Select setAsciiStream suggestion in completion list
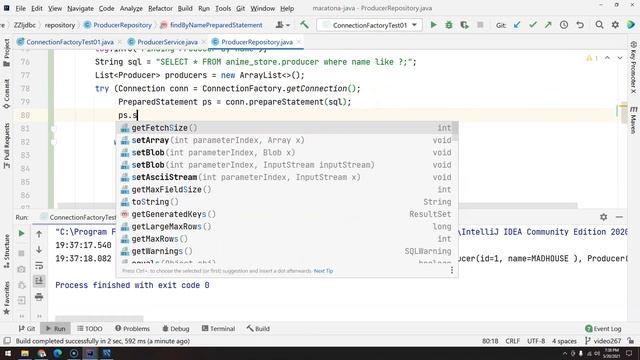The height and width of the screenshot is (360, 640). pyautogui.click(x=287, y=177)
